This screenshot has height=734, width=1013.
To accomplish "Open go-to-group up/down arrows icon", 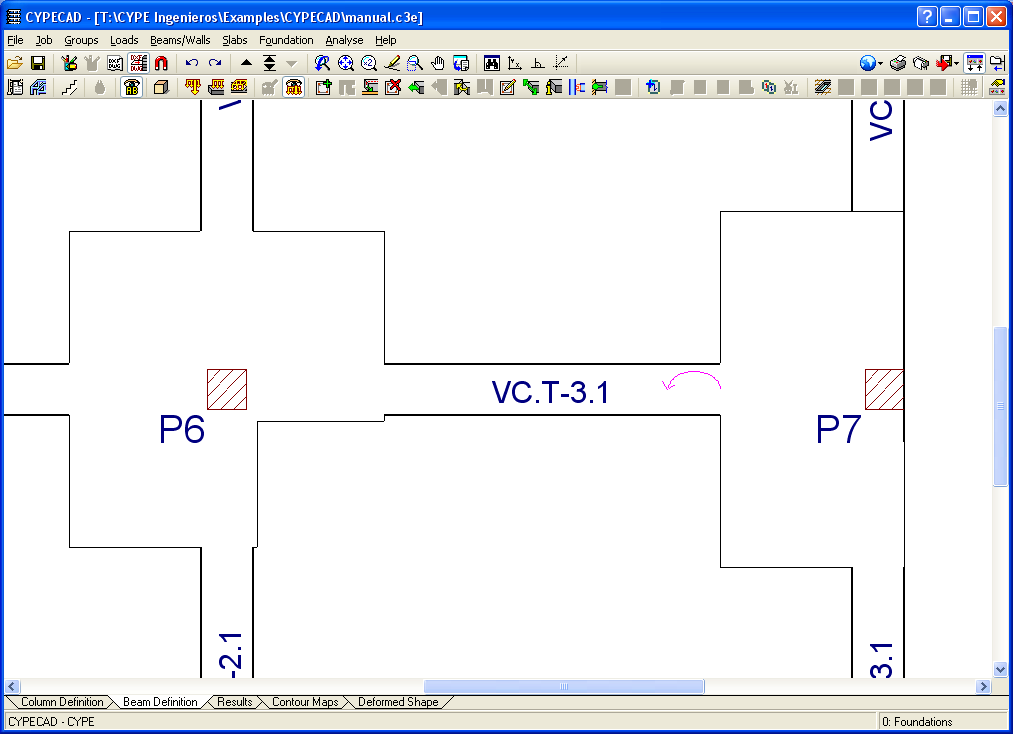I will click(x=269, y=63).
